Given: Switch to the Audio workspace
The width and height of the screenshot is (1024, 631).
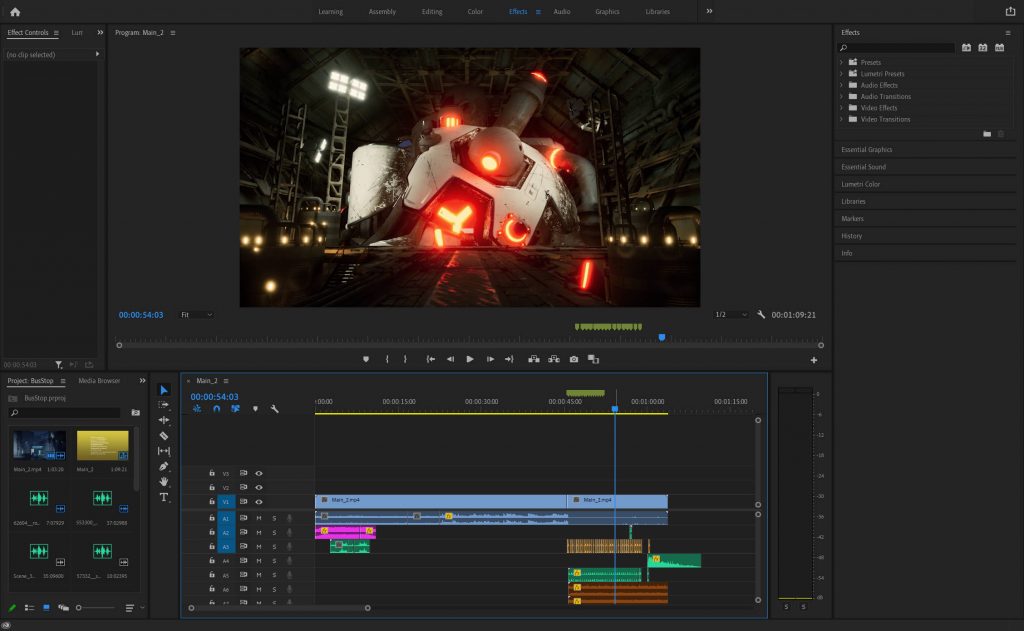Looking at the screenshot, I should coord(562,12).
